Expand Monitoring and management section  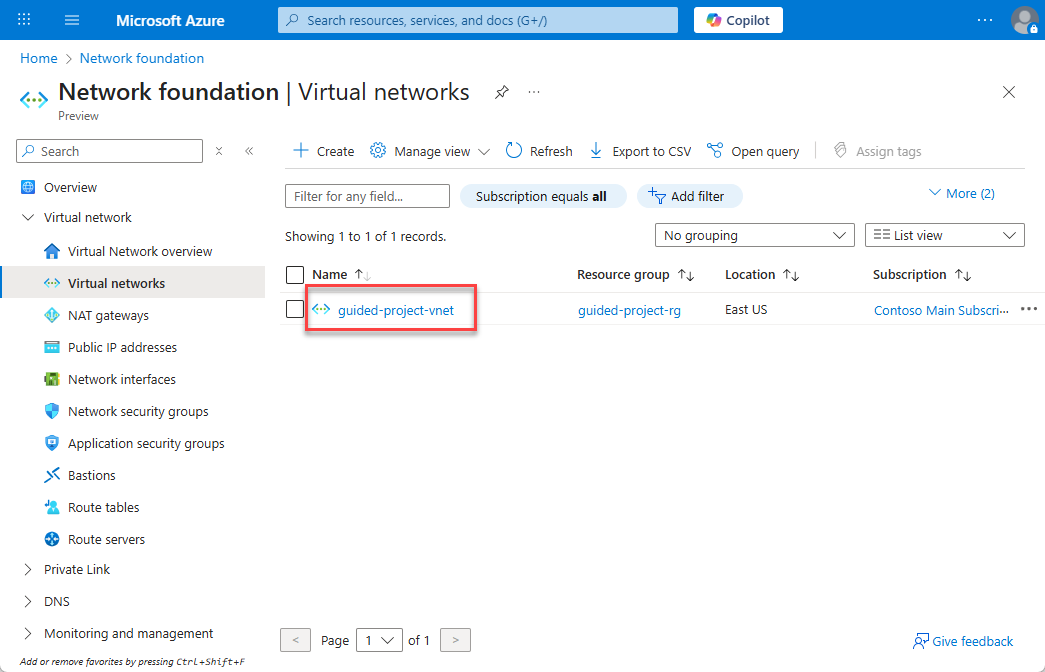click(28, 633)
